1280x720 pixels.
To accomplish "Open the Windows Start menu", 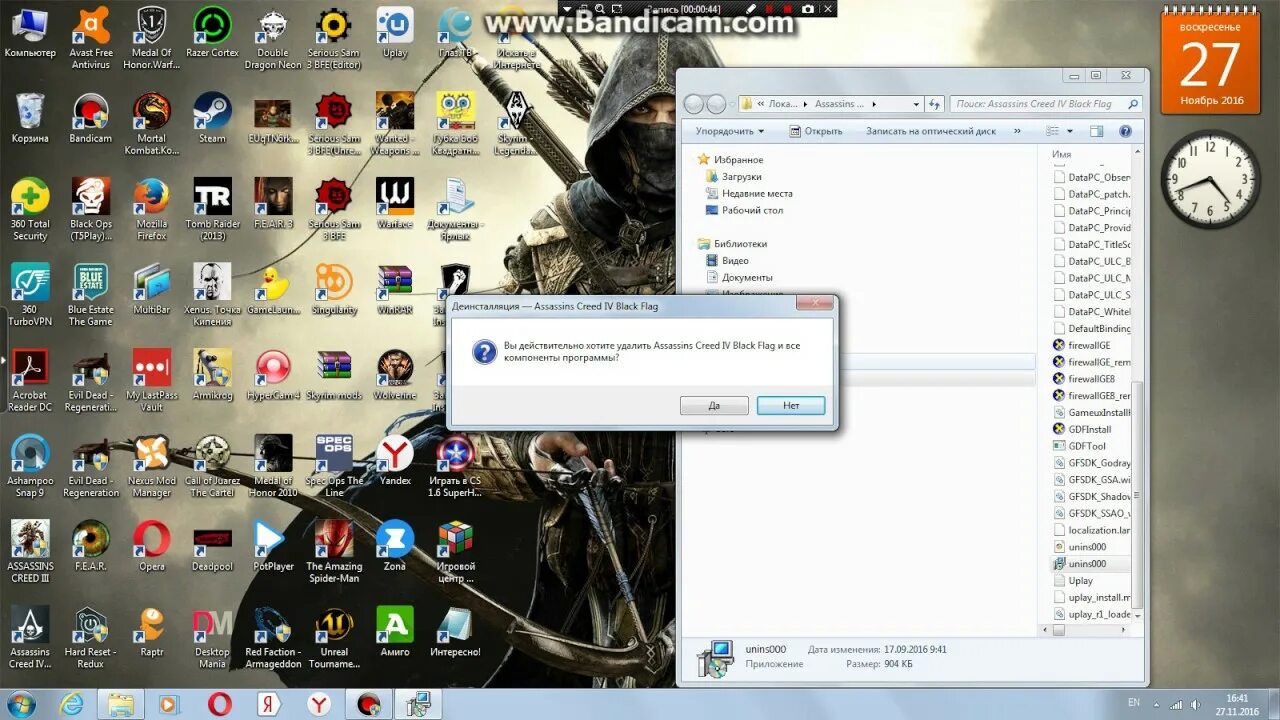I will (20, 704).
